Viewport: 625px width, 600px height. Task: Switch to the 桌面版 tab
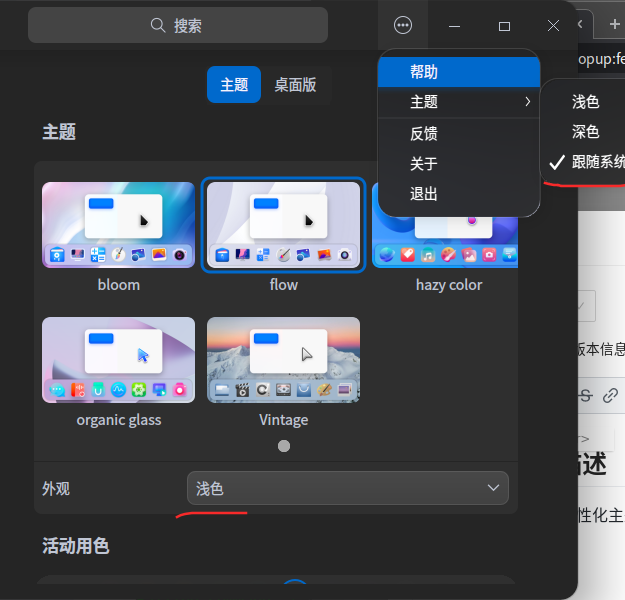295,85
